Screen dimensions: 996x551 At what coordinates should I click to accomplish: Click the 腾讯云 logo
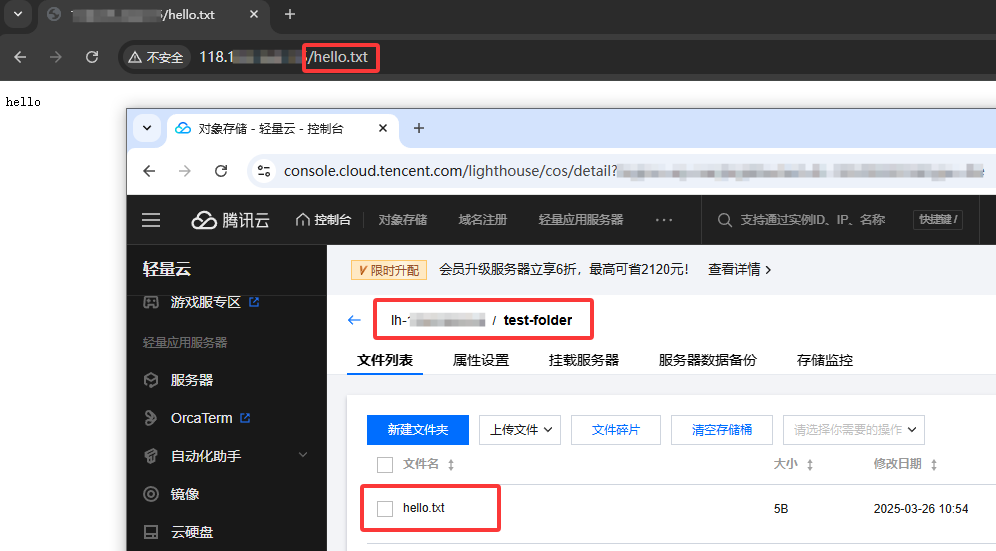pos(231,220)
